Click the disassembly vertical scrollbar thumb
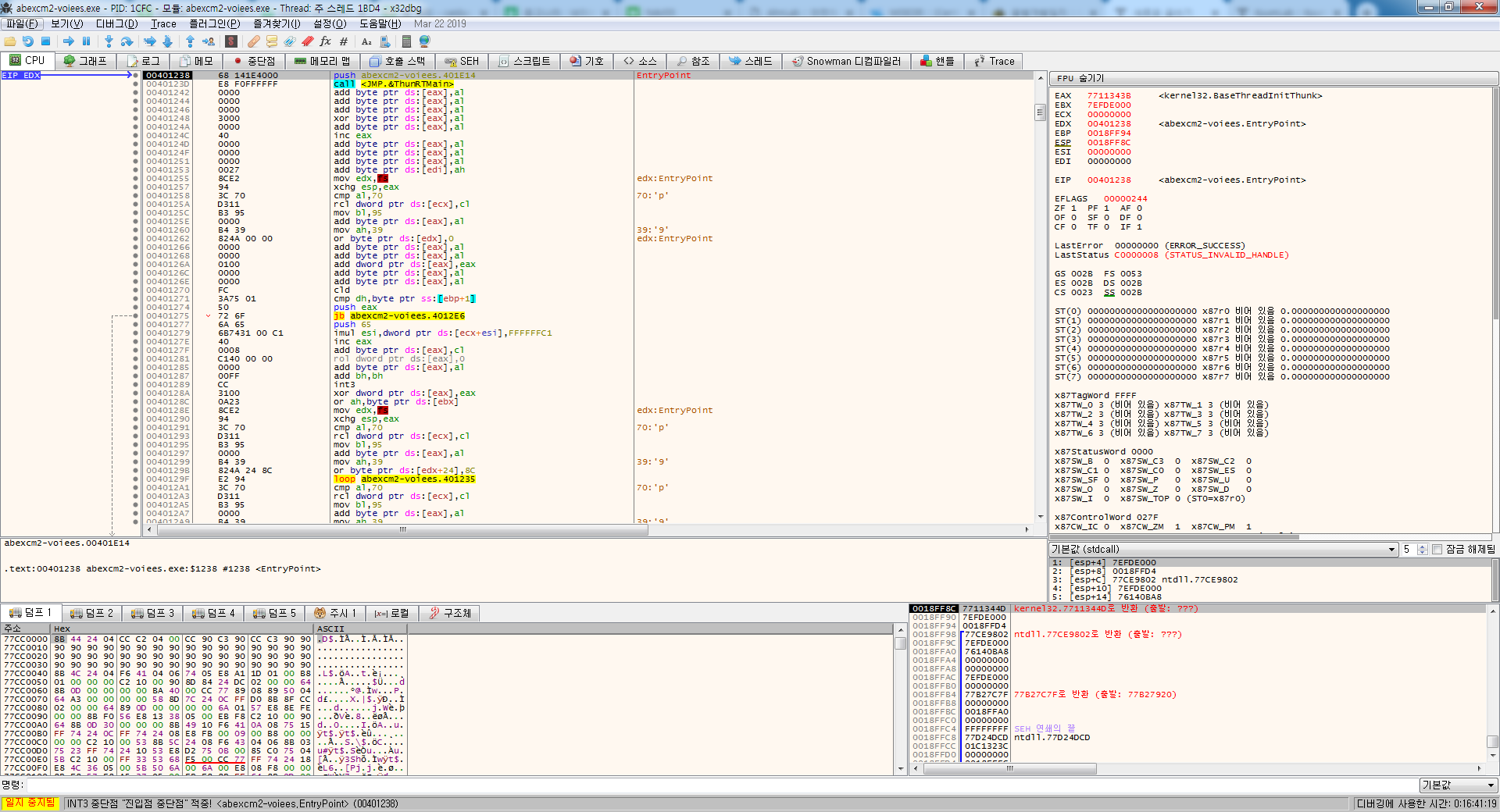This screenshot has width=1500, height=812. 1040,112
